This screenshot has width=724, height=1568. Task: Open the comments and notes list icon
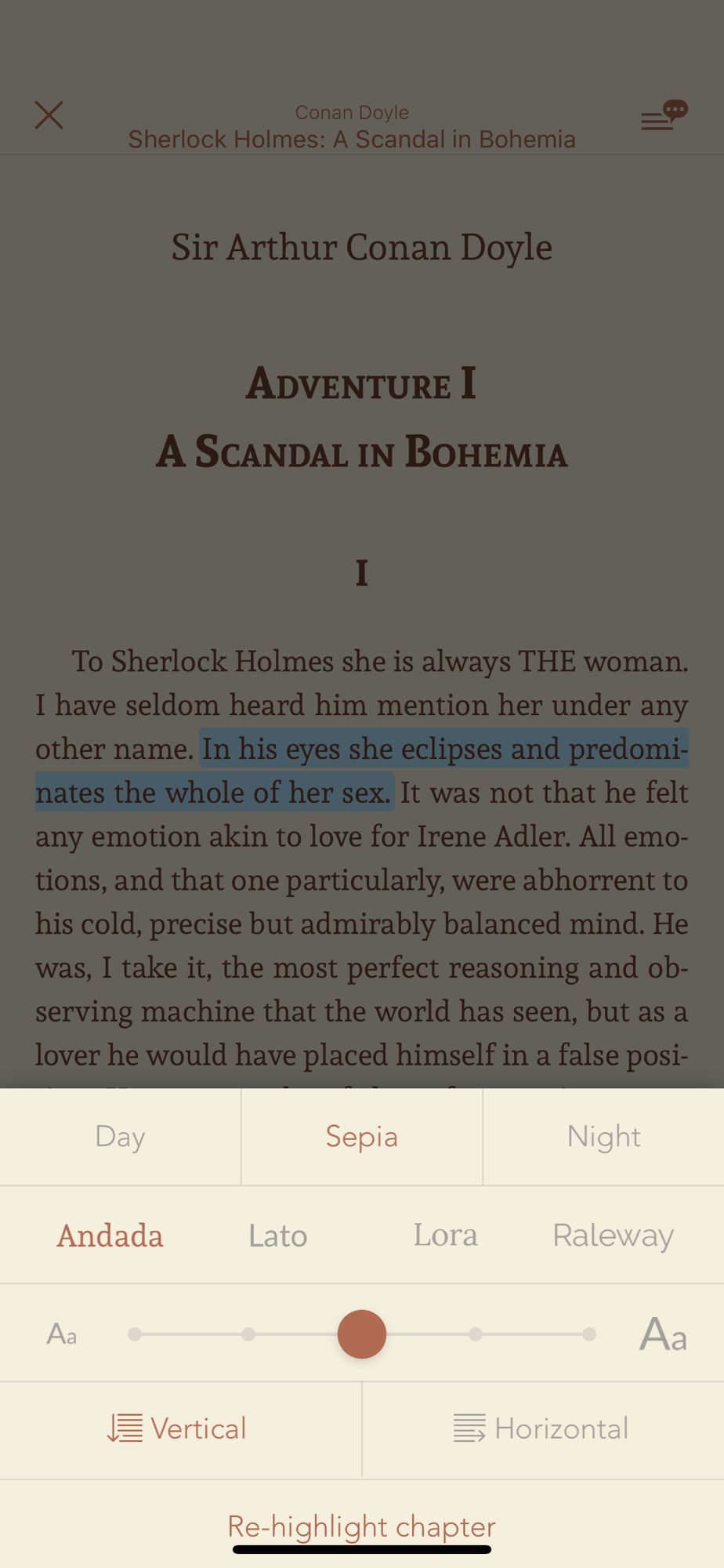click(664, 115)
